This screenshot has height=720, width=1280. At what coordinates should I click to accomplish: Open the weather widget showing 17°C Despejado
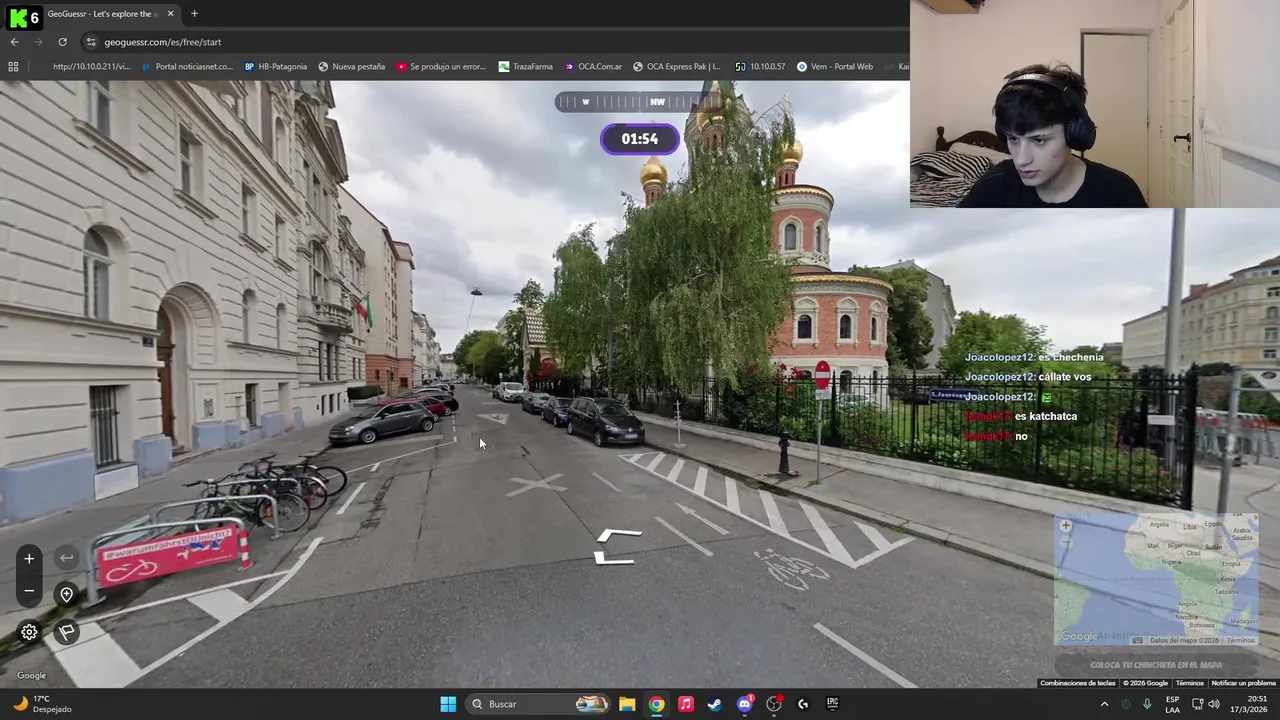(x=41, y=704)
